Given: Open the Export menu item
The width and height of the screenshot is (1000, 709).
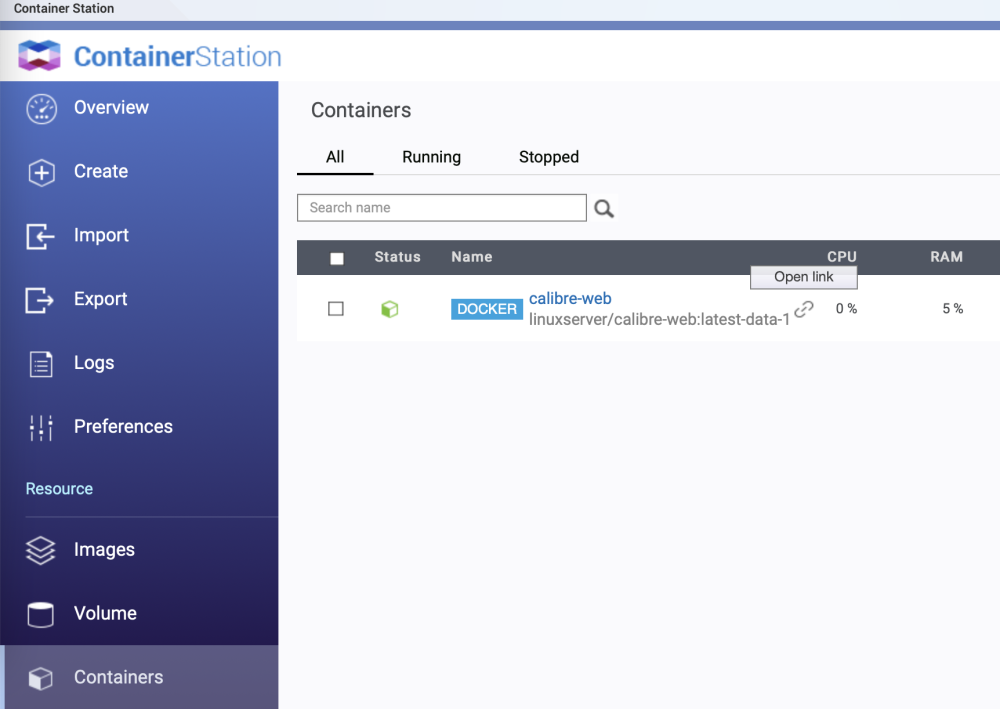Looking at the screenshot, I should pyautogui.click(x=139, y=299).
